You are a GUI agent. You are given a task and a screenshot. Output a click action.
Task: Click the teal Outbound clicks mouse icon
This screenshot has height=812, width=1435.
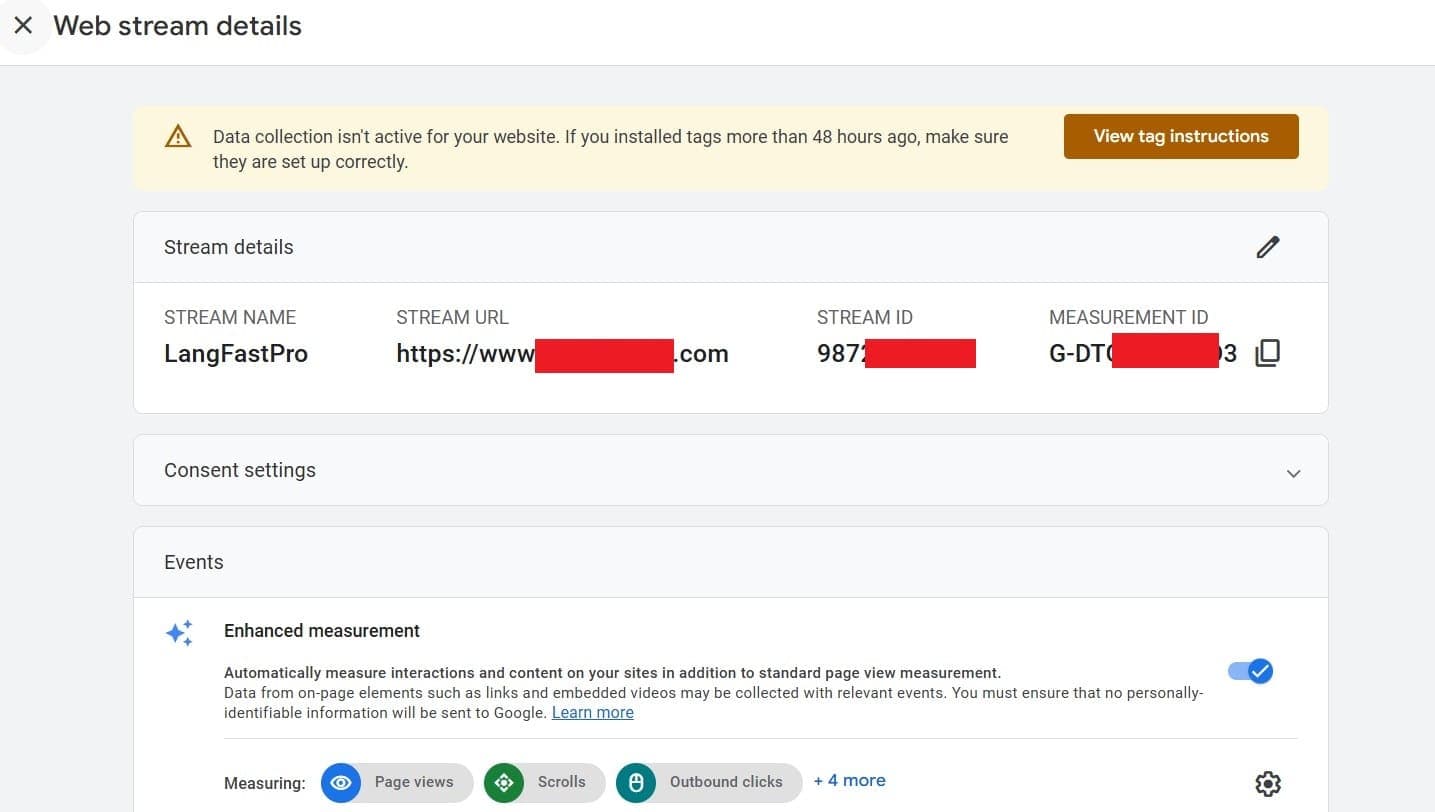(636, 783)
